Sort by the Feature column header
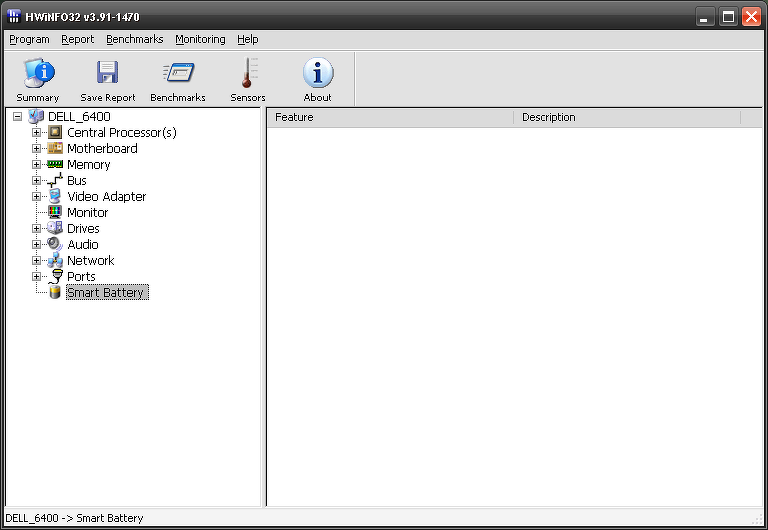The height and width of the screenshot is (530, 768). point(390,118)
